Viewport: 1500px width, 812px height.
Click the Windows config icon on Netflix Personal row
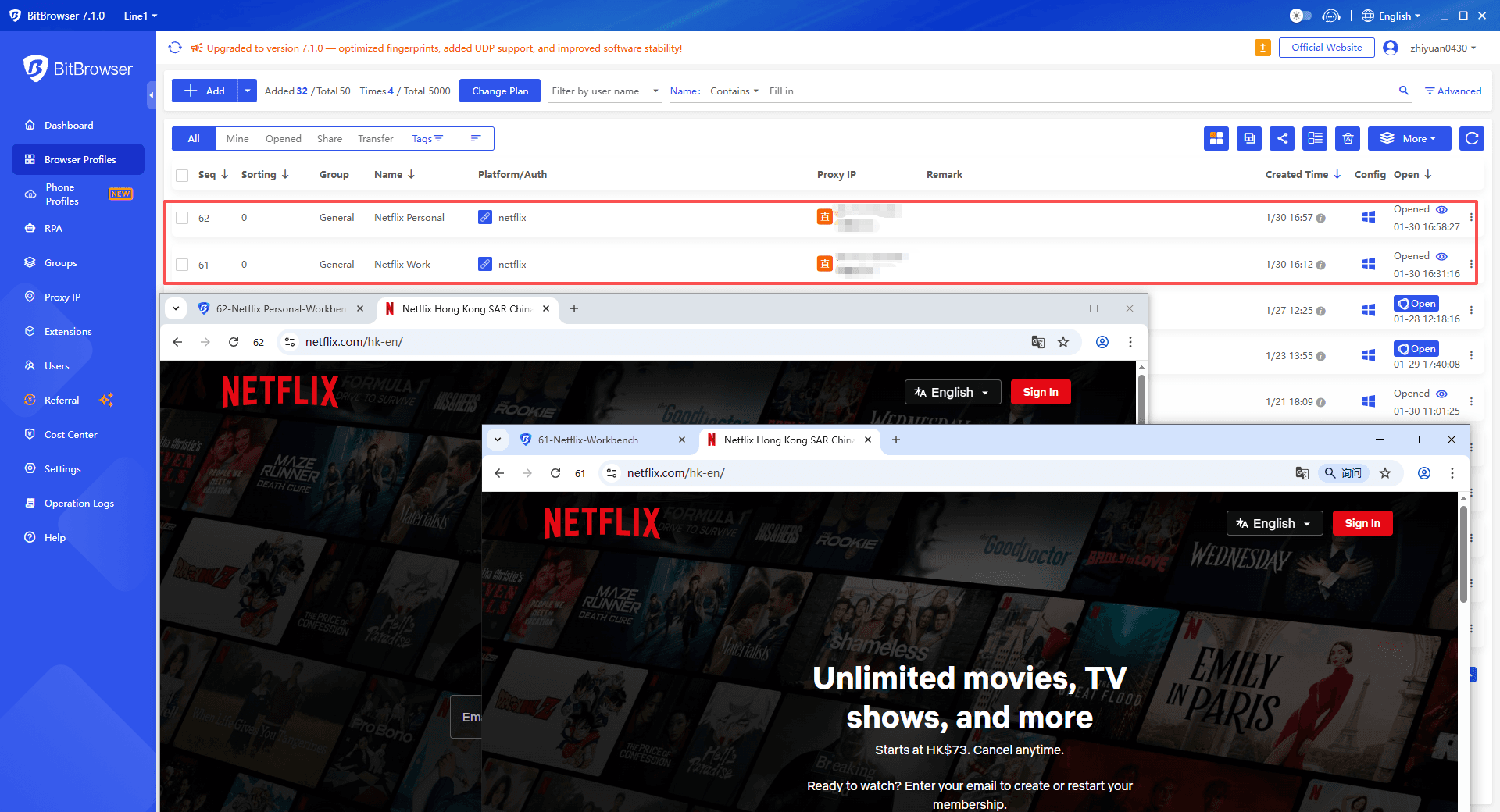coord(1368,218)
